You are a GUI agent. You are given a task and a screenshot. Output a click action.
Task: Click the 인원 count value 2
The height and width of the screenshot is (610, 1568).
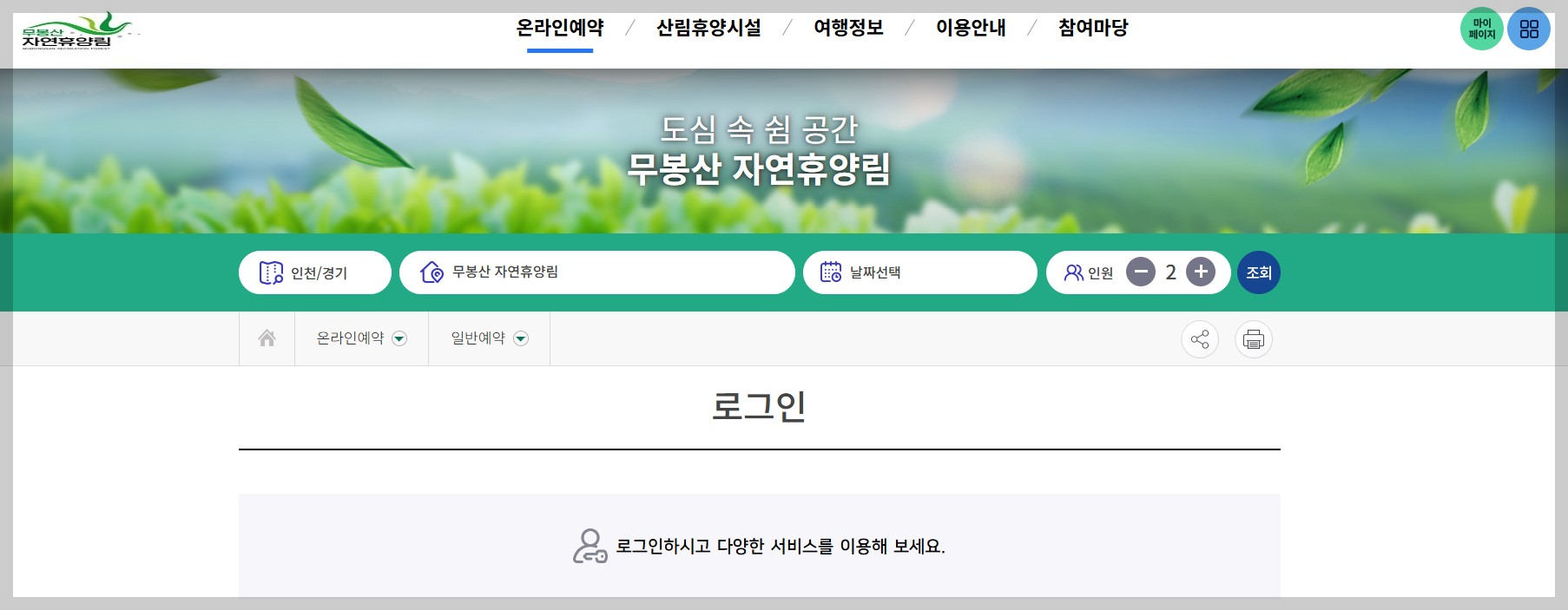[x=1170, y=272]
